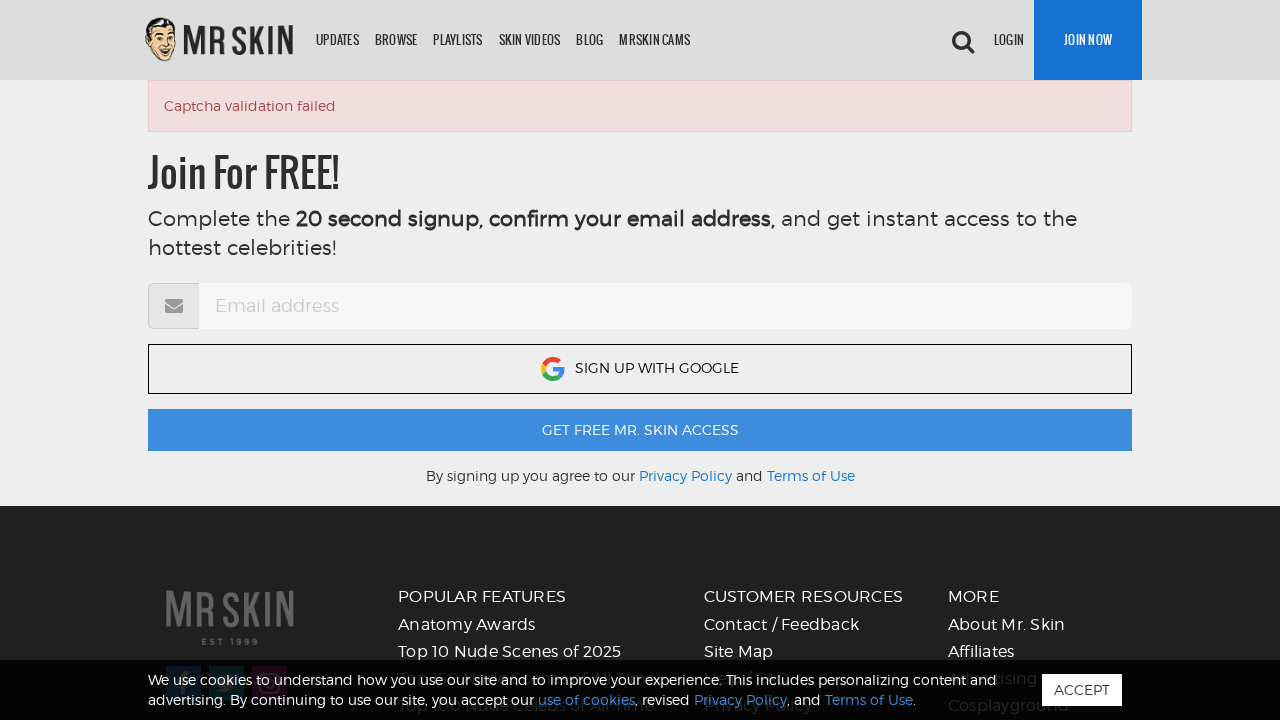Focus the Email address input field
Image resolution: width=1280 pixels, height=720 pixels.
point(665,306)
